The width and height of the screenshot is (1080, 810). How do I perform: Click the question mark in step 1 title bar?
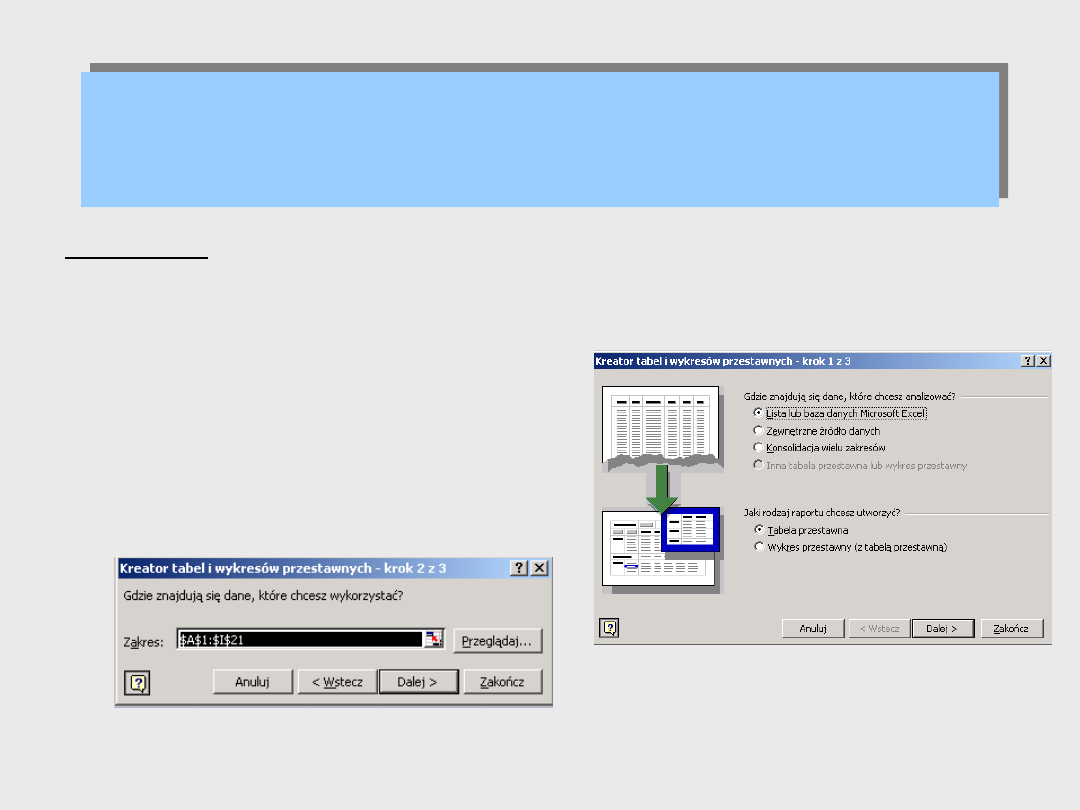pos(1027,360)
